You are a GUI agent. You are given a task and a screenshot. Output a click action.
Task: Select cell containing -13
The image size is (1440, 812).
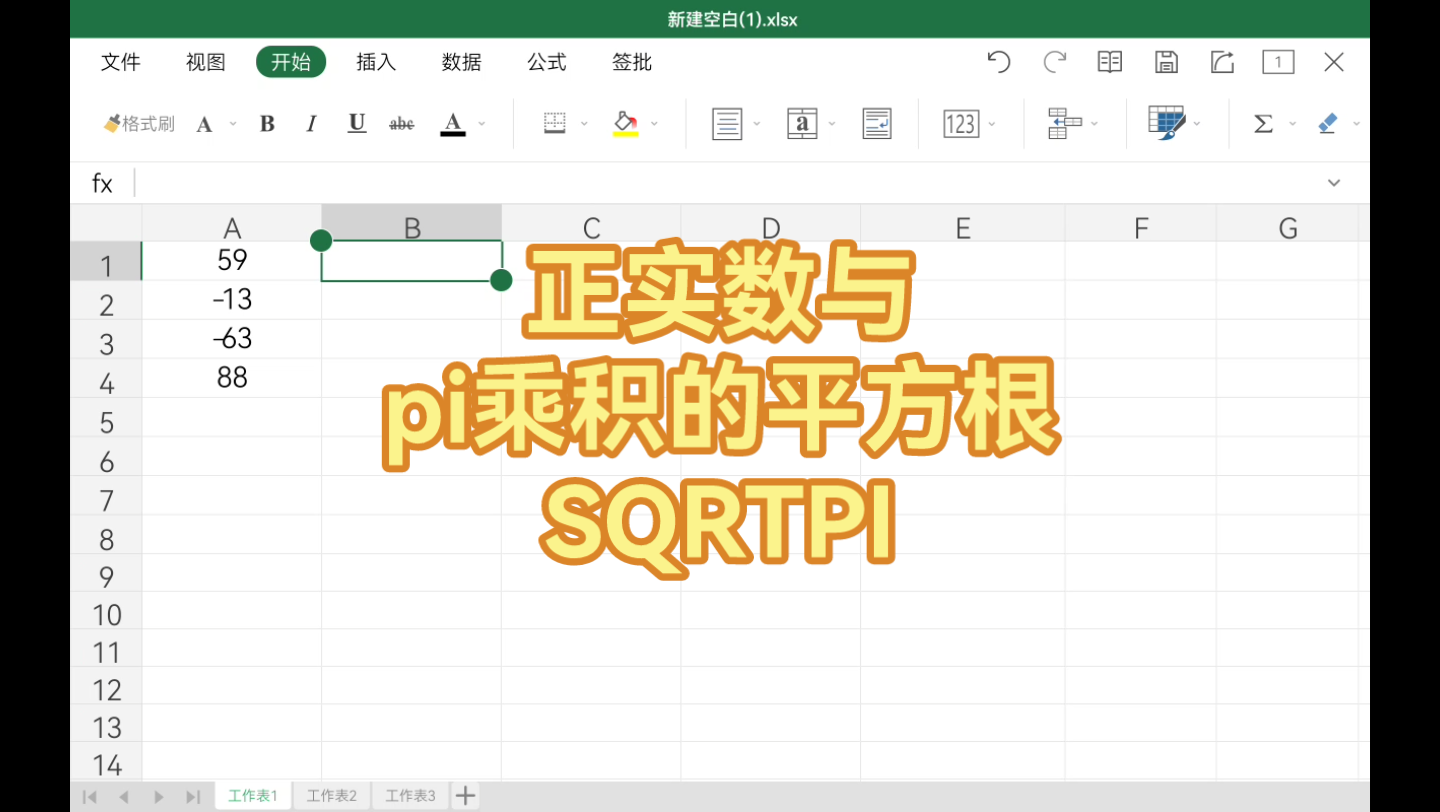tap(232, 300)
